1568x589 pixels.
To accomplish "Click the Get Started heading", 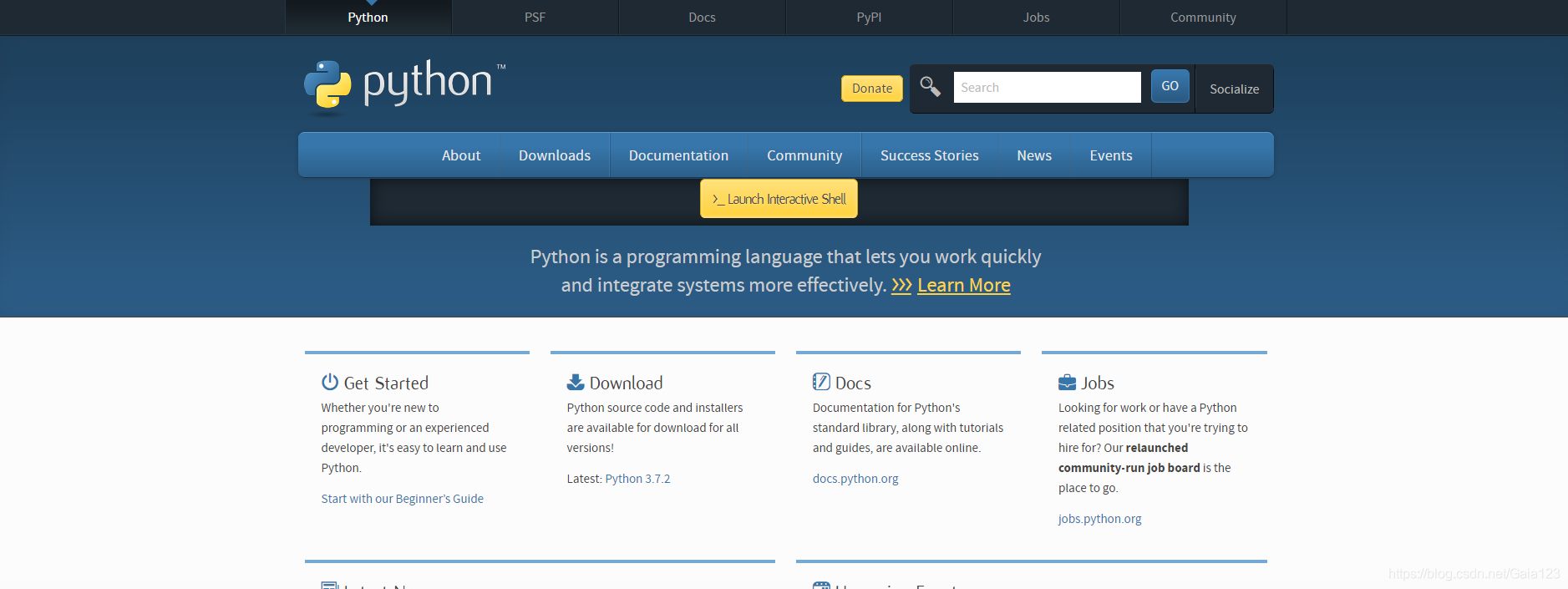I will point(386,383).
